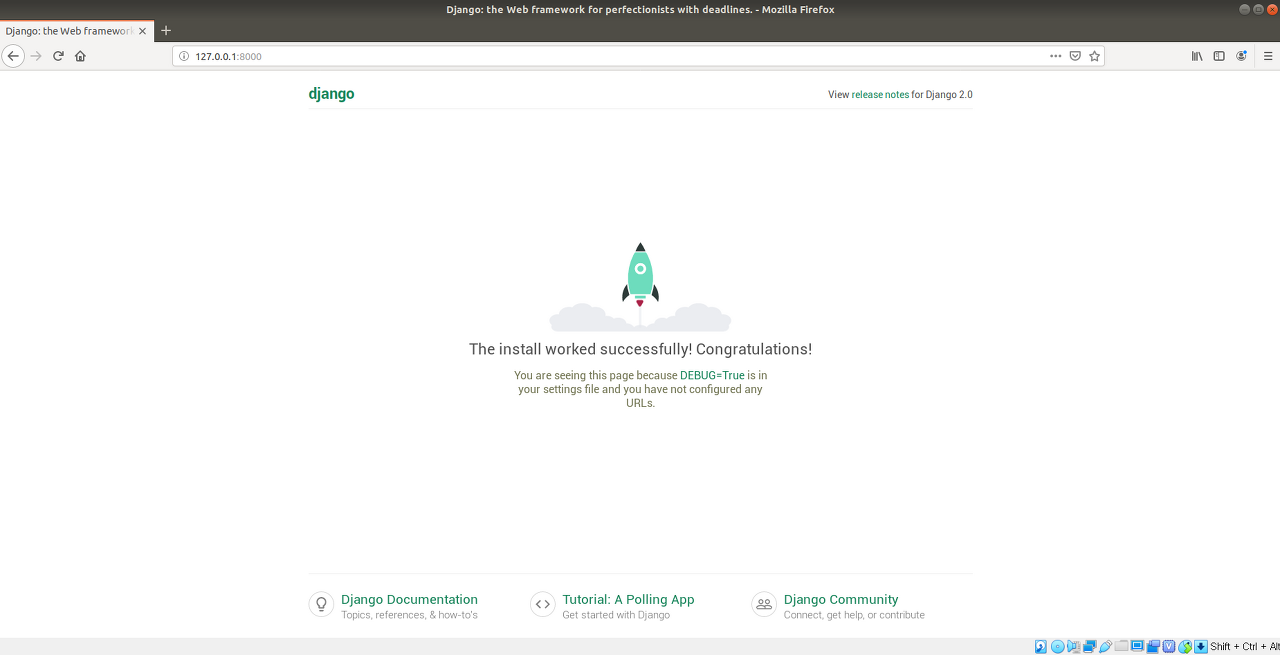The width and height of the screenshot is (1280, 655).
Task: Click the Forward navigation arrow
Action: click(x=36, y=56)
